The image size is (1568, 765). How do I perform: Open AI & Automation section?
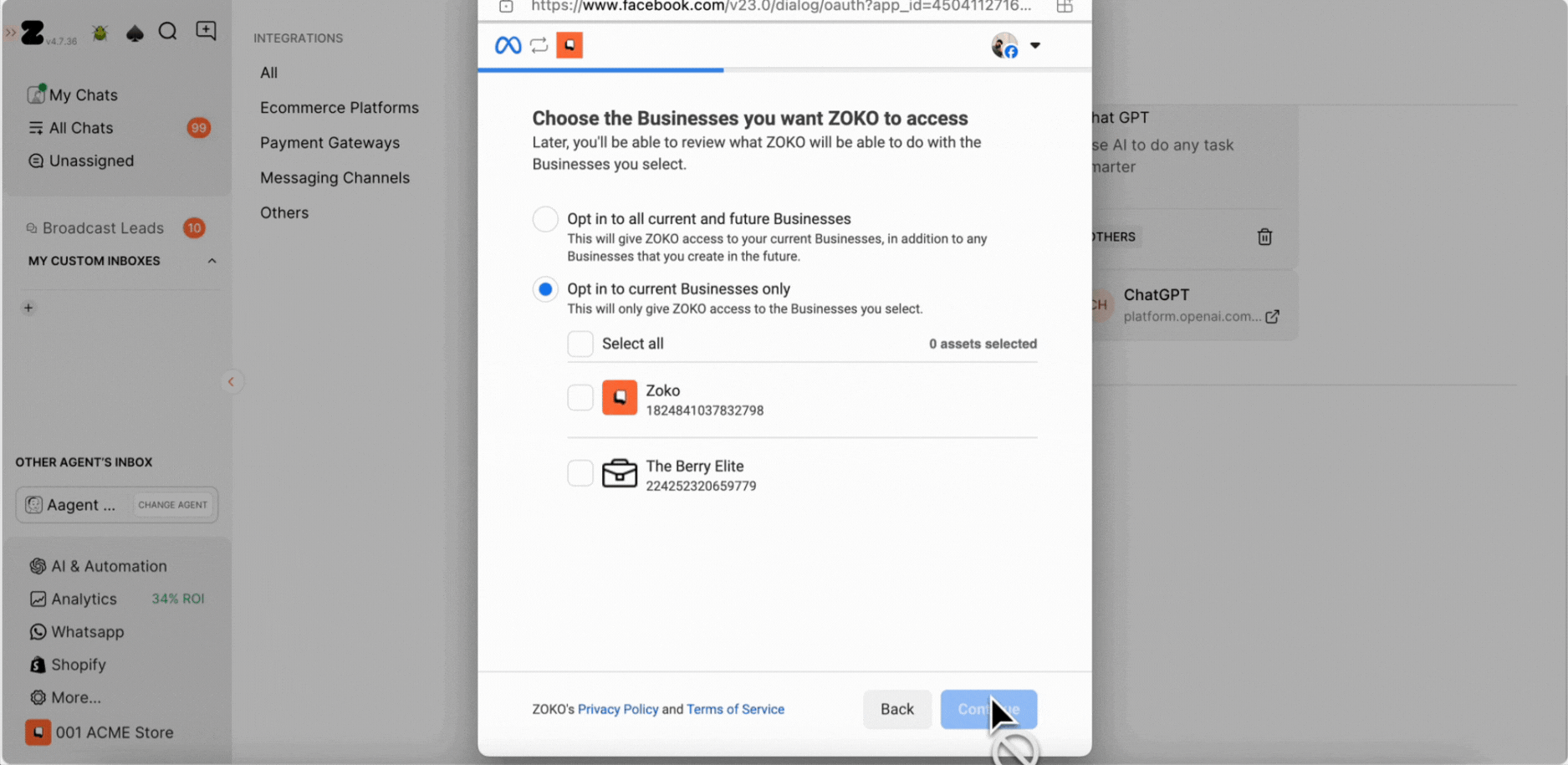pos(109,566)
